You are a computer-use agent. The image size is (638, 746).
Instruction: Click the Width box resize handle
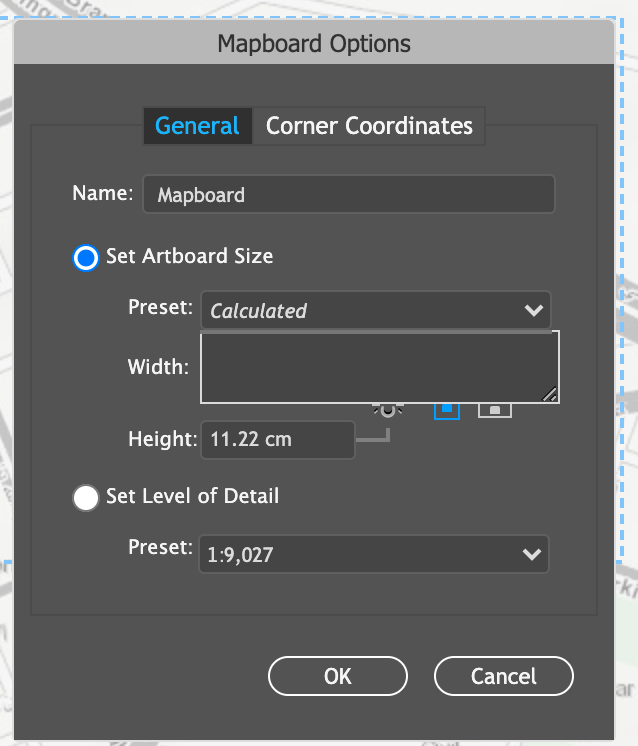(x=550, y=395)
